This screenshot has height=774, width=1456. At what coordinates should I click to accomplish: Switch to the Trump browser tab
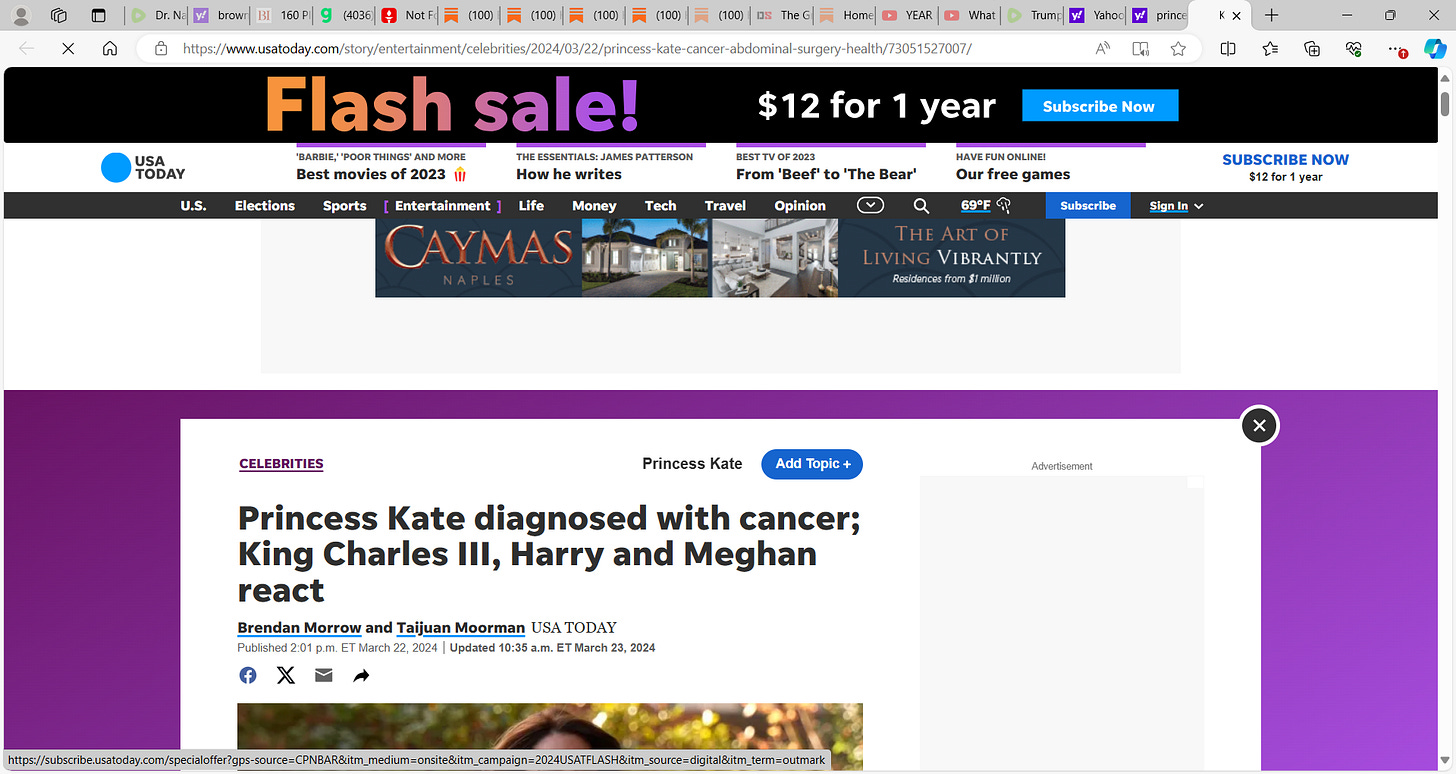click(1033, 16)
